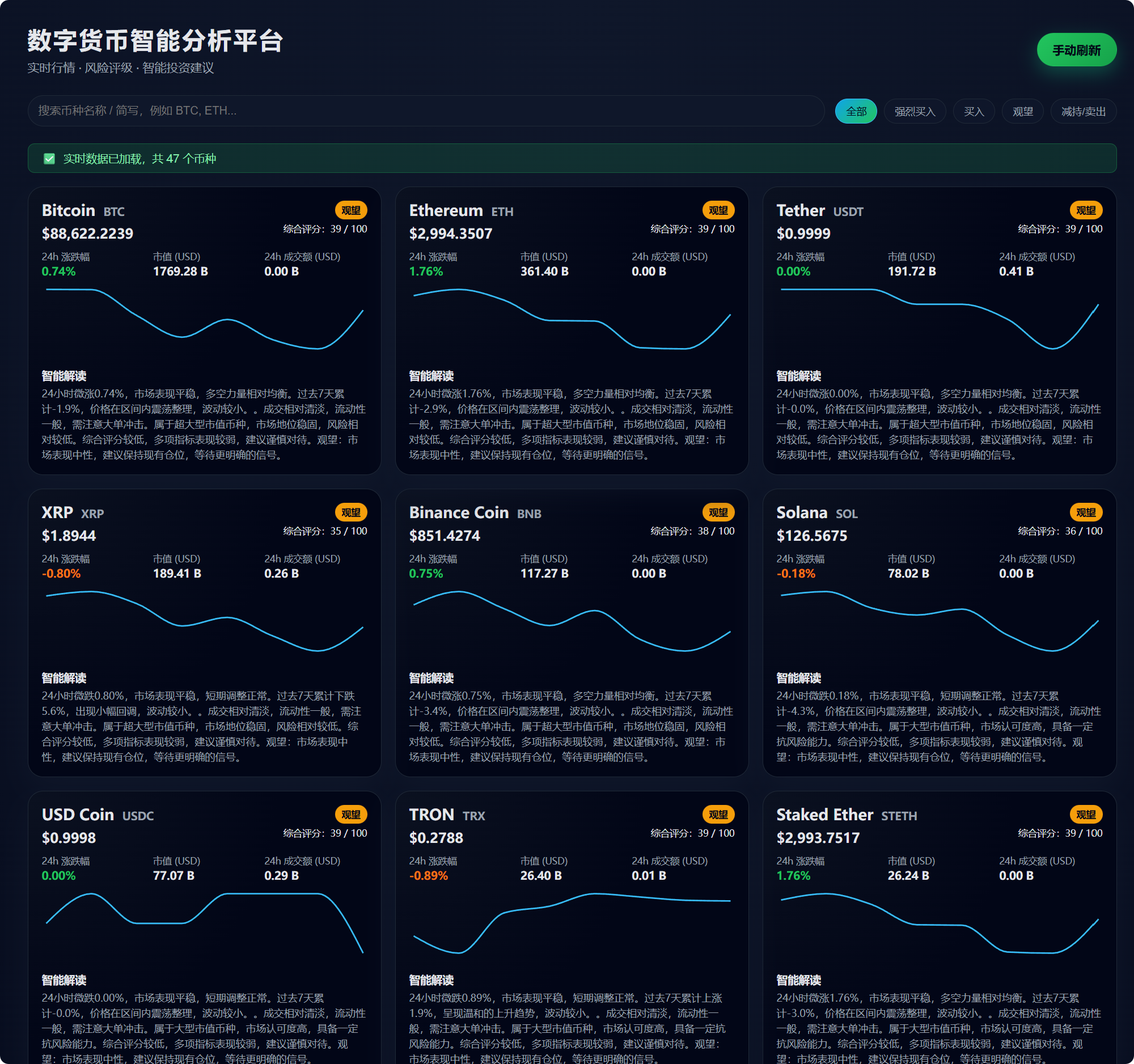Viewport: 1134px width, 1064px height.
Task: Click the 手动刷新 refresh button
Action: click(x=1076, y=50)
